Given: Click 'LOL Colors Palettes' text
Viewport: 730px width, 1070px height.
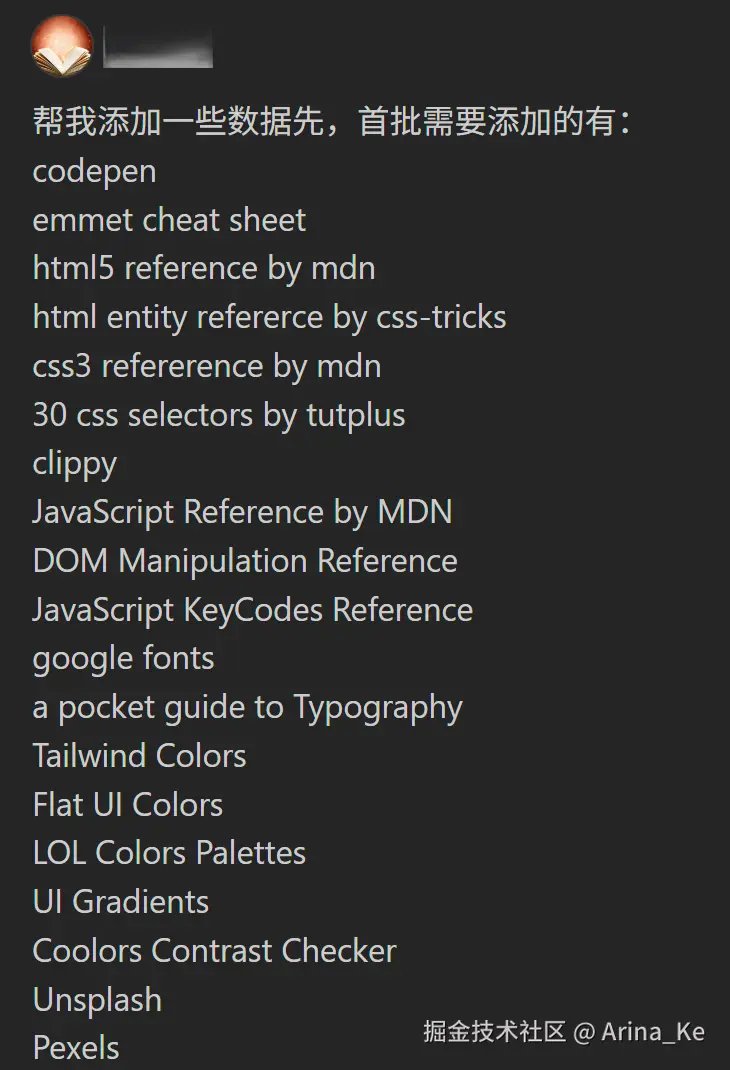Looking at the screenshot, I should [169, 853].
